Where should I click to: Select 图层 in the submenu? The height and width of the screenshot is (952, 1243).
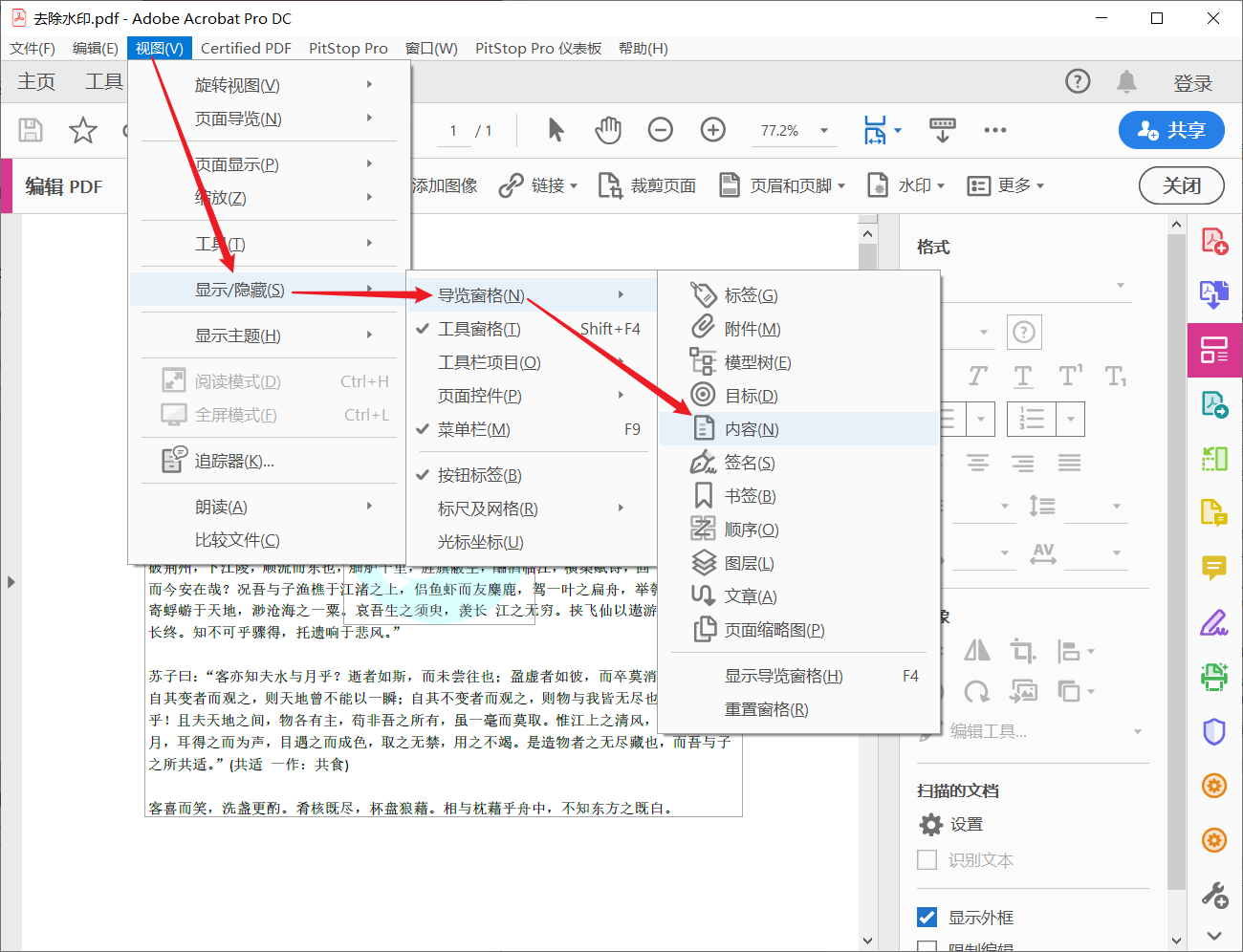point(799,563)
